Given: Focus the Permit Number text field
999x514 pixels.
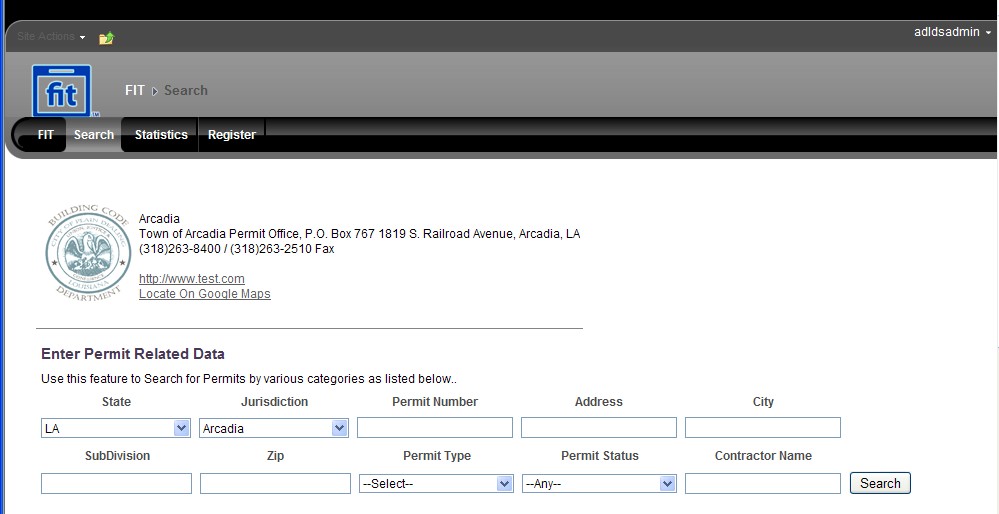Looking at the screenshot, I should (434, 428).
